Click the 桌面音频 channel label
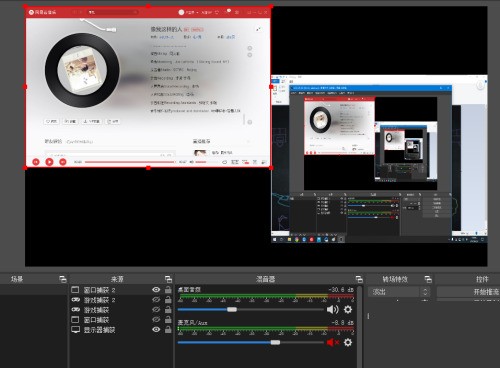 click(189, 290)
